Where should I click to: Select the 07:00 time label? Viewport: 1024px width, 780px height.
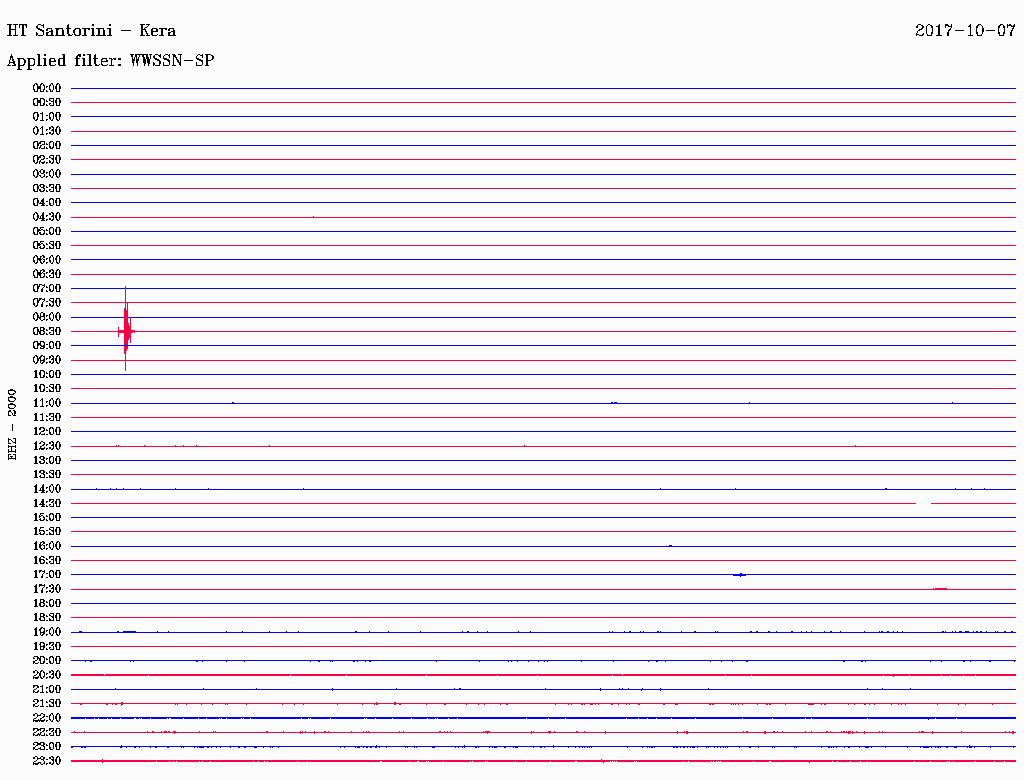coord(47,289)
